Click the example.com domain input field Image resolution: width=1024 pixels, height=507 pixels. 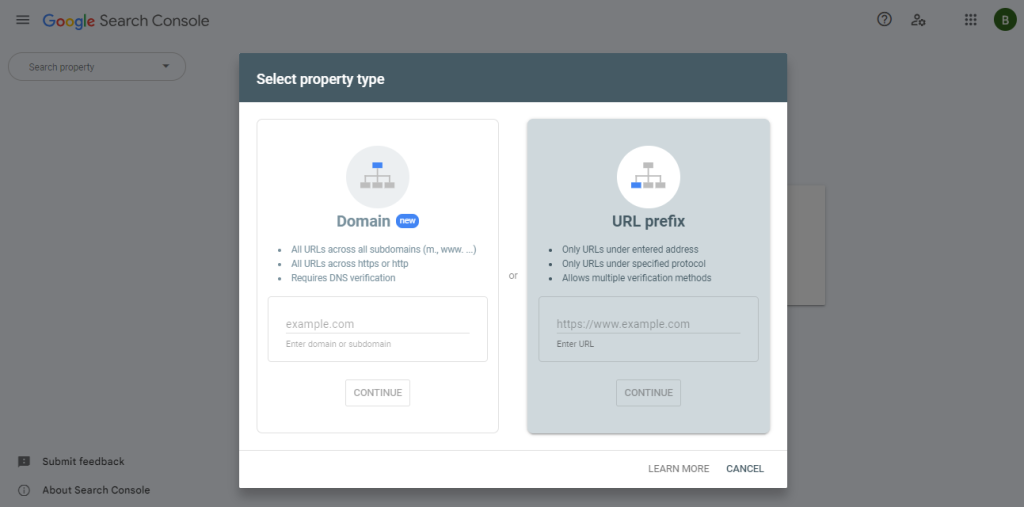point(377,324)
